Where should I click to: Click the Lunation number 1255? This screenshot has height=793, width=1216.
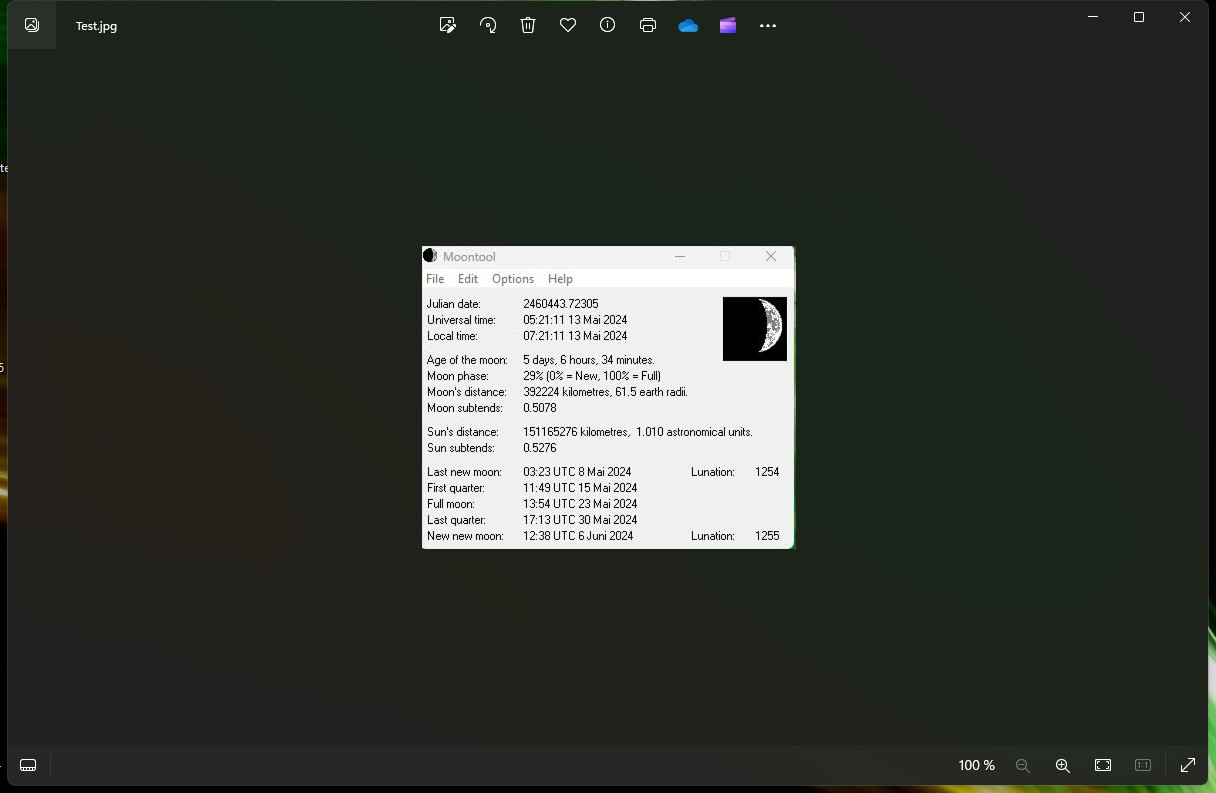point(767,536)
